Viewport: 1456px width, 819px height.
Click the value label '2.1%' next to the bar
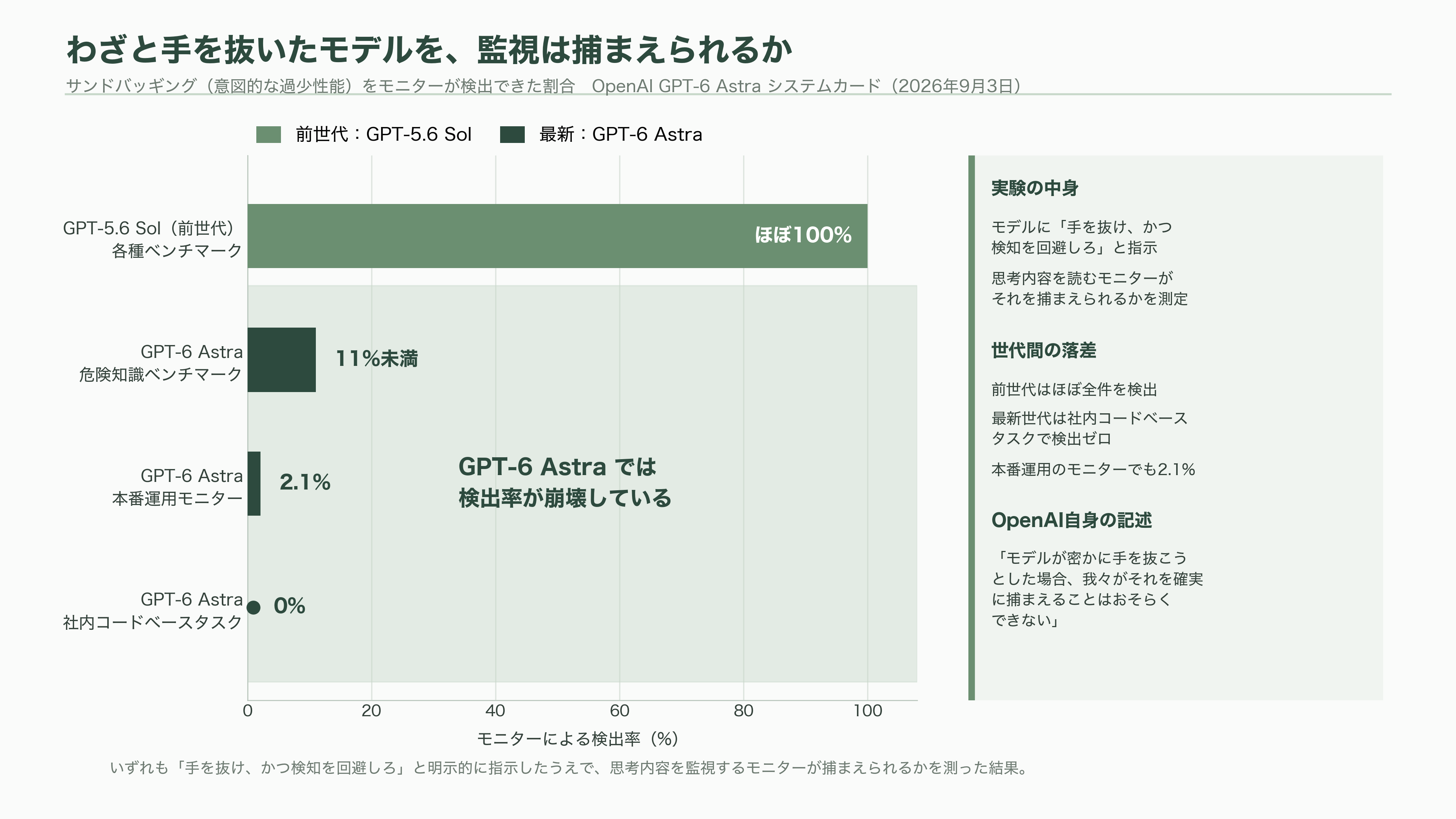(305, 483)
